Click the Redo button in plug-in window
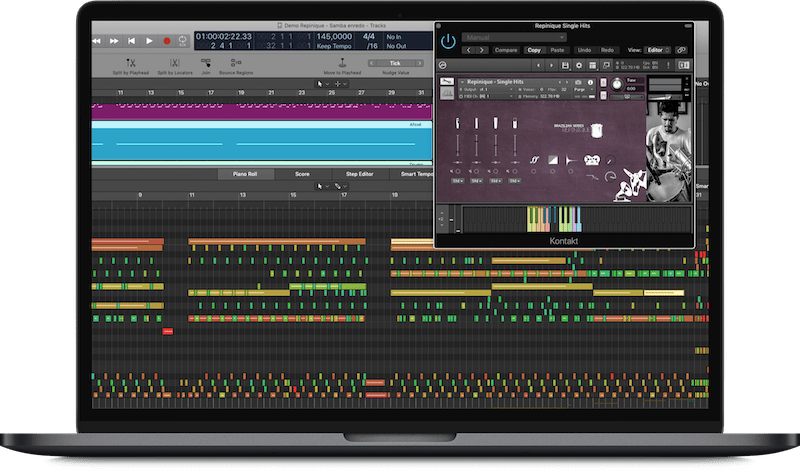800x471 pixels. click(x=607, y=50)
